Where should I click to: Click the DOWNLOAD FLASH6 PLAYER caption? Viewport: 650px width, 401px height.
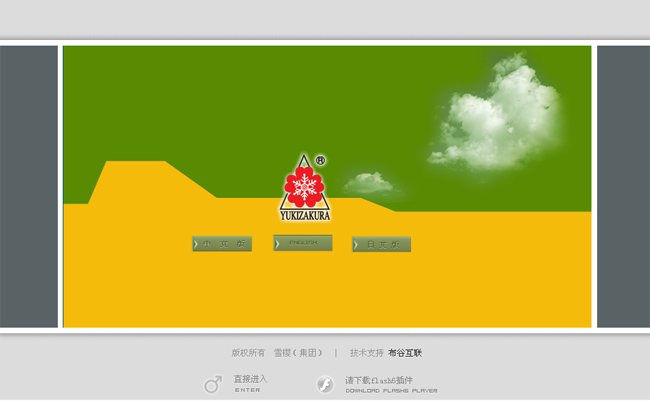click(x=391, y=391)
